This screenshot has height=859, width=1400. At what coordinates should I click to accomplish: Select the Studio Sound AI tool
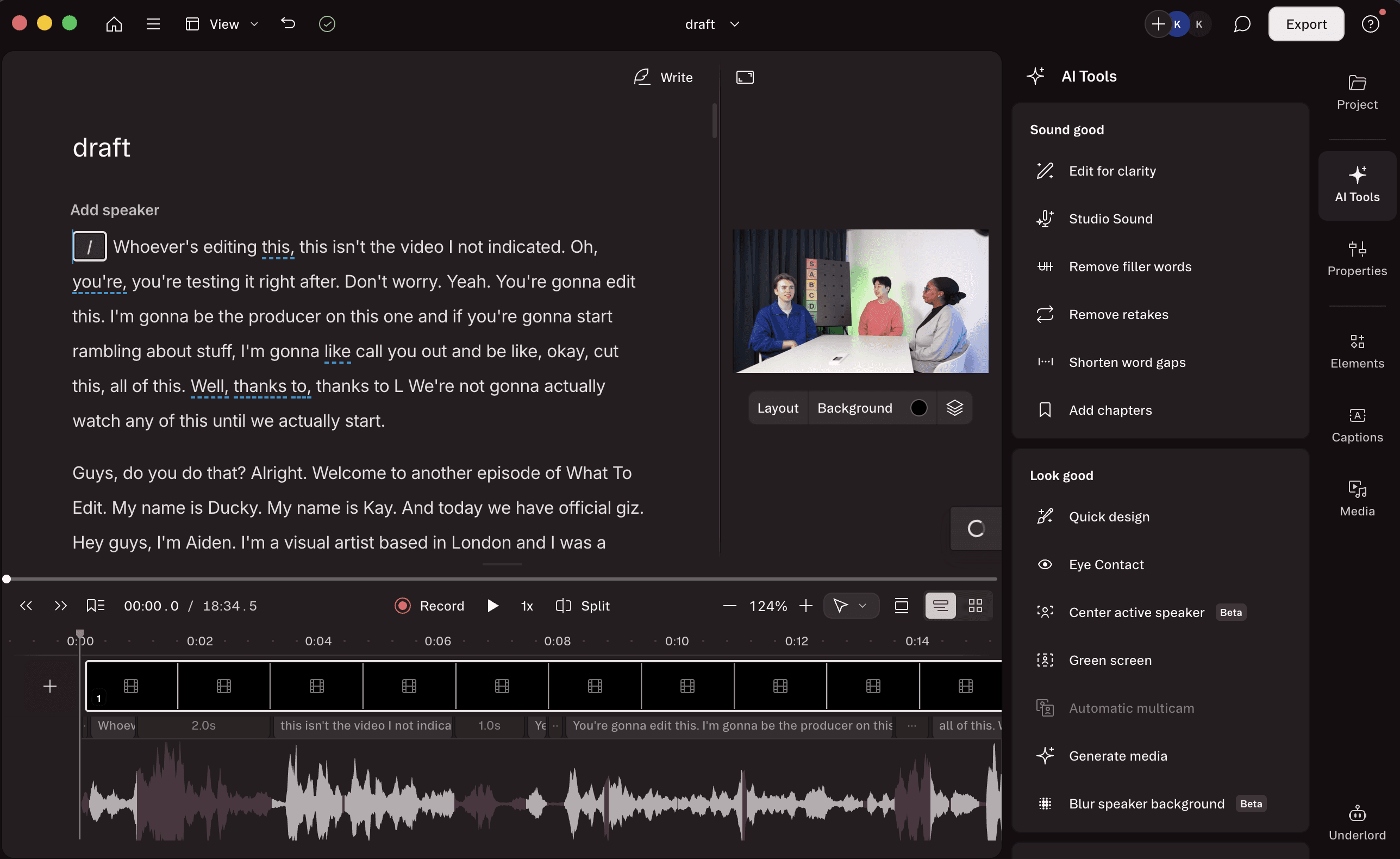pyautogui.click(x=1110, y=219)
